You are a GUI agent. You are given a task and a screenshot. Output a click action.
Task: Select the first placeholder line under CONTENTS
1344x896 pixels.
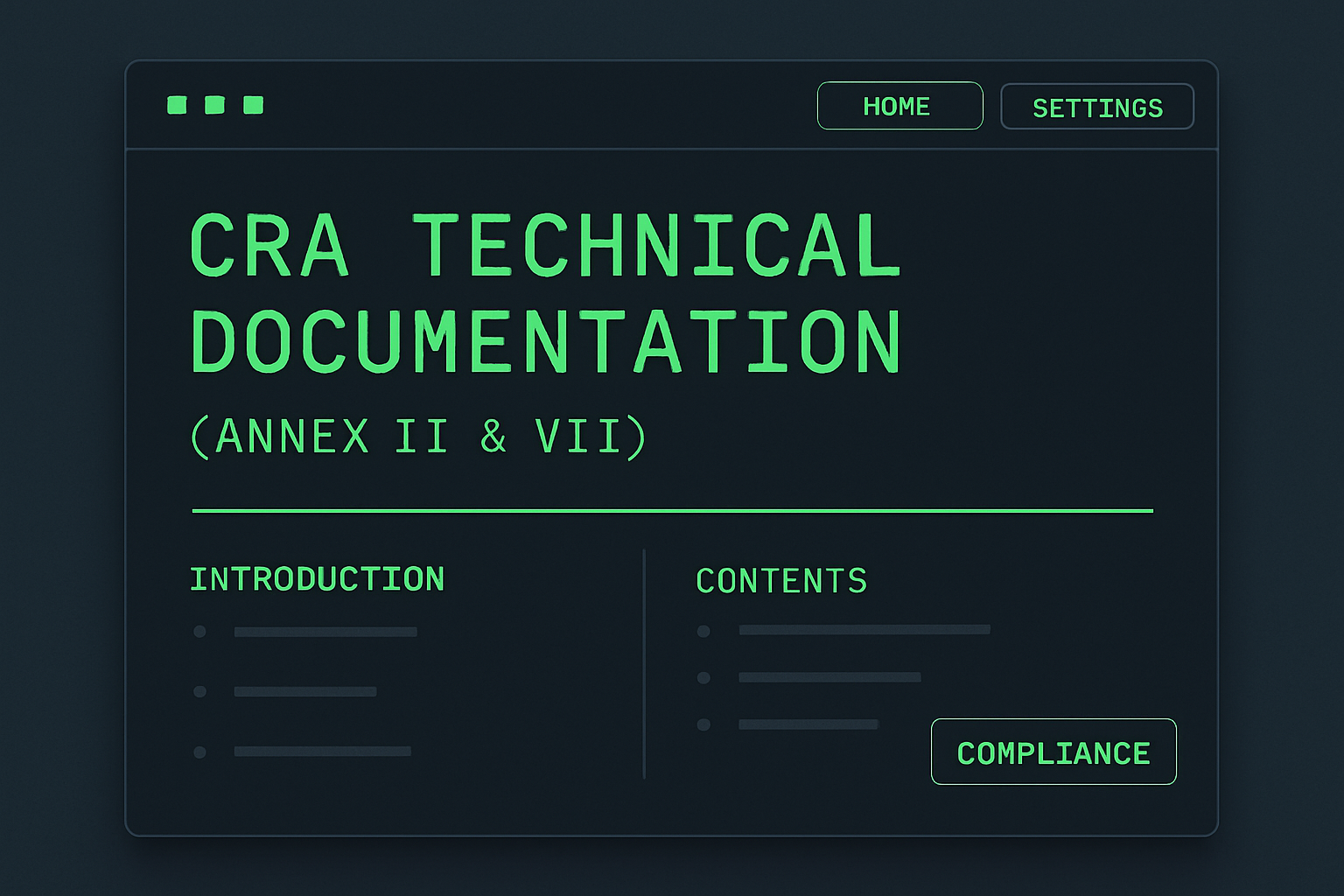(x=863, y=629)
